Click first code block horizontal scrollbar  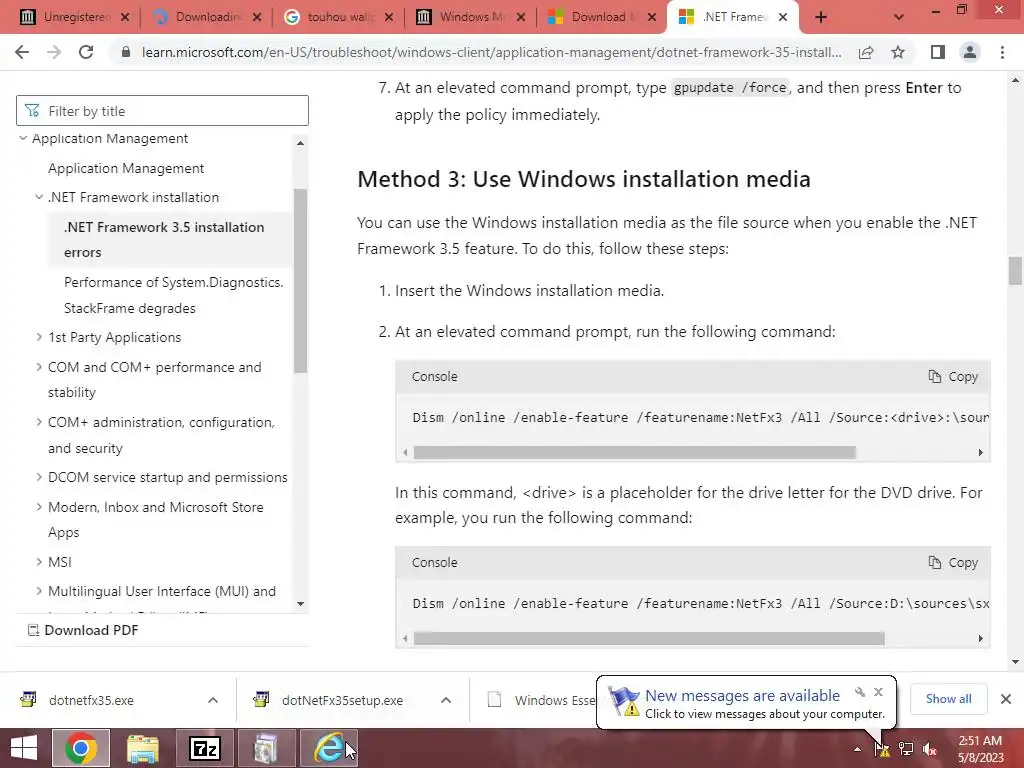coord(635,452)
